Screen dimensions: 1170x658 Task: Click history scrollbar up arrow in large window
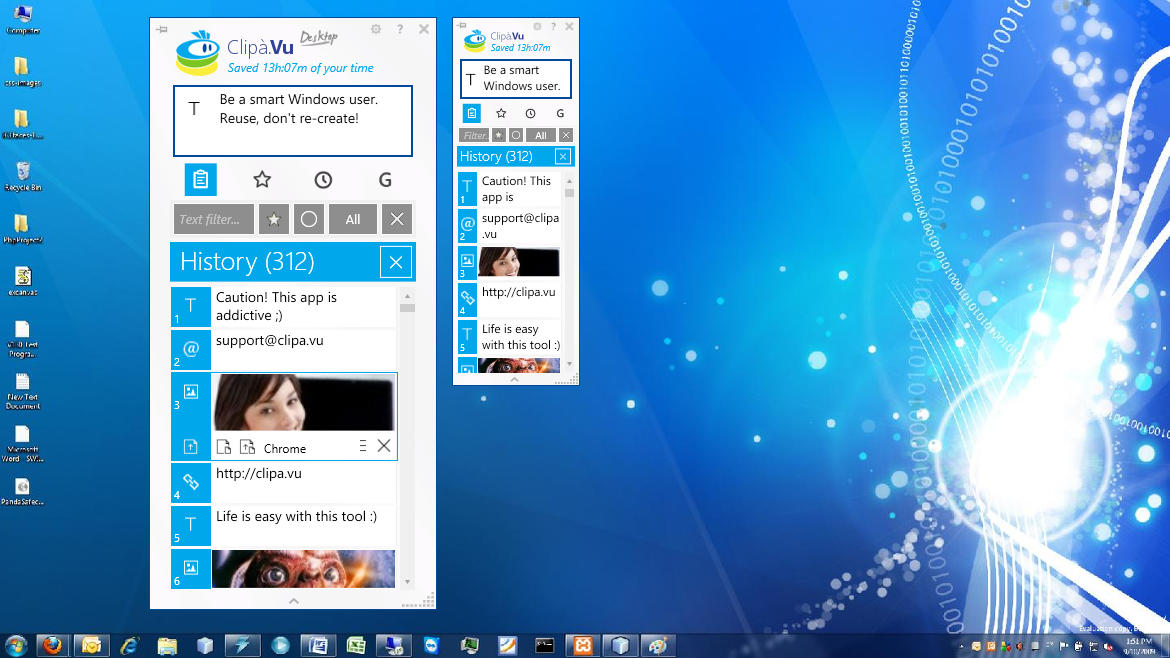click(x=407, y=296)
